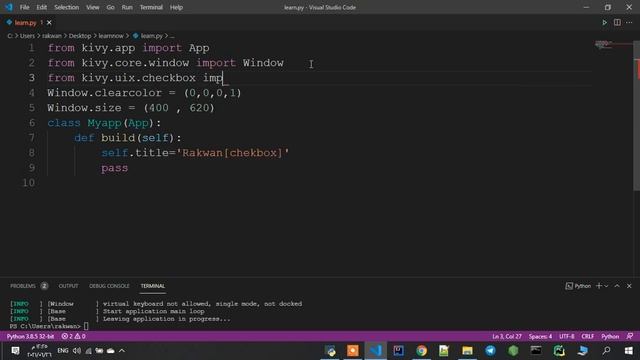
Task: Open the notification center icon
Action: [x=16, y=351]
